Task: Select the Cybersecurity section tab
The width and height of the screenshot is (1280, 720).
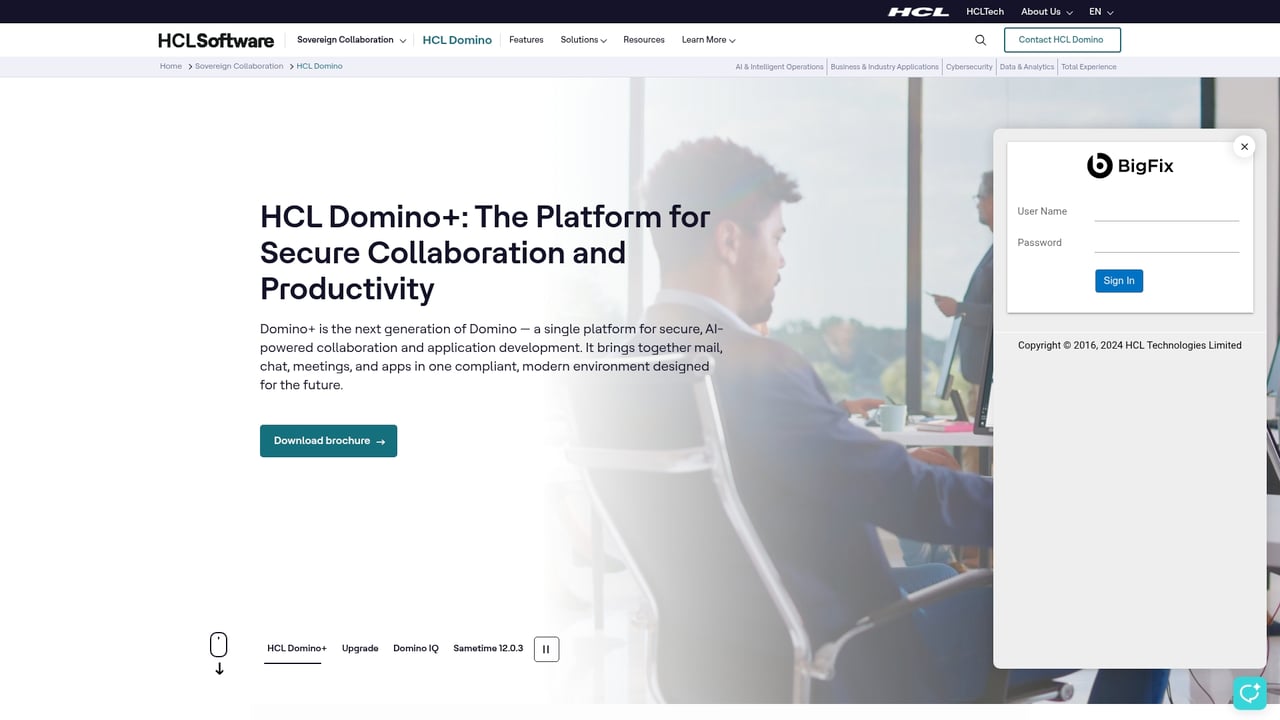Action: click(x=968, y=66)
